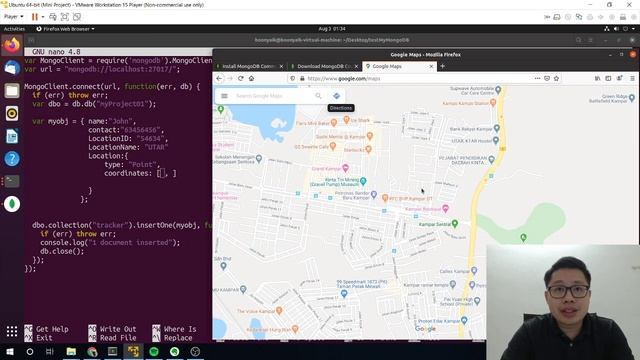The image size is (640, 360).
Task: Toggle Firefox sidebar icon
Action: pyautogui.click(x=608, y=78)
